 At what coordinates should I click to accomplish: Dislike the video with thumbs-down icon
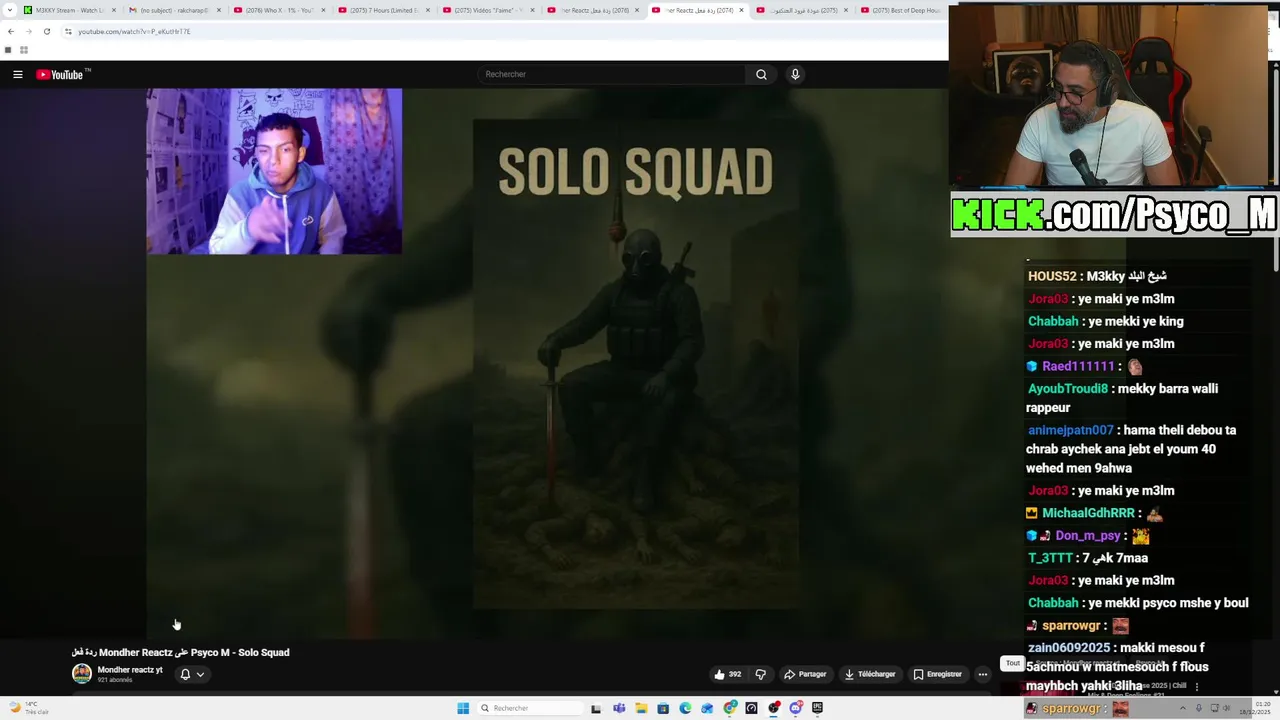761,674
